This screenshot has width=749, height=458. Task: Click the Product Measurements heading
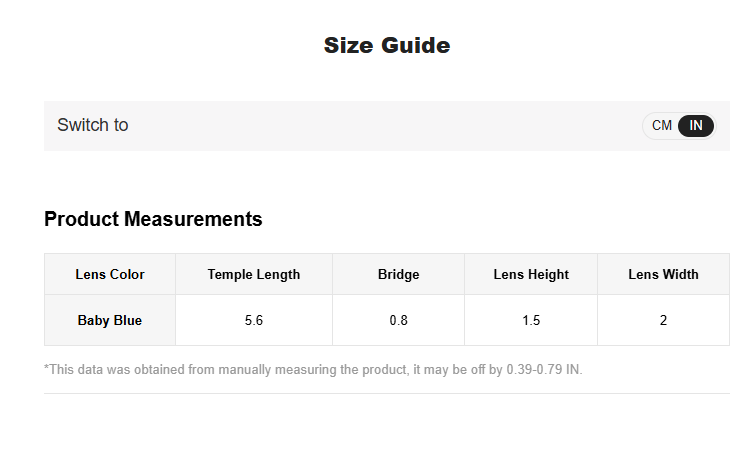(153, 219)
